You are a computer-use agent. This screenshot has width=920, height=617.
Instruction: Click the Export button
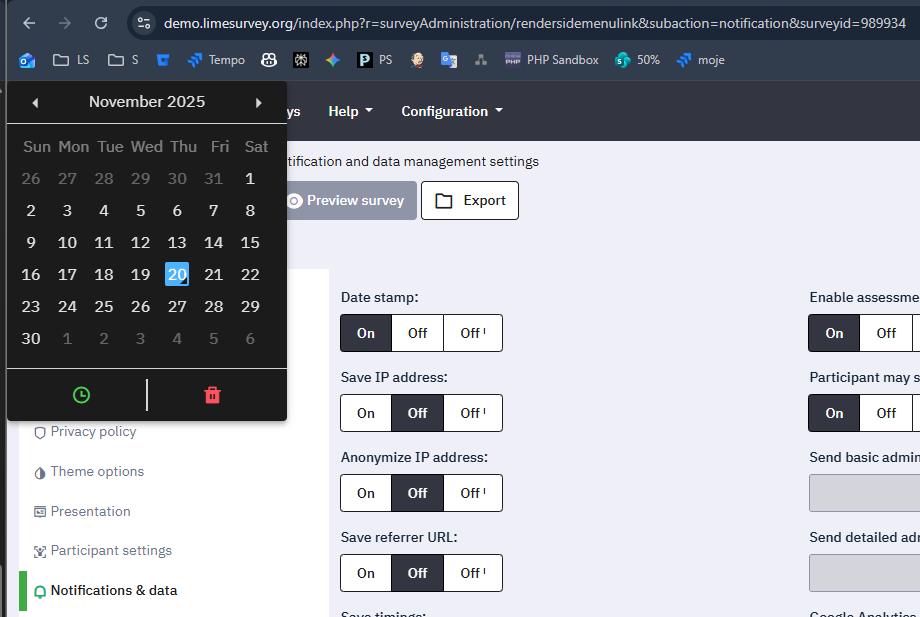pos(470,200)
